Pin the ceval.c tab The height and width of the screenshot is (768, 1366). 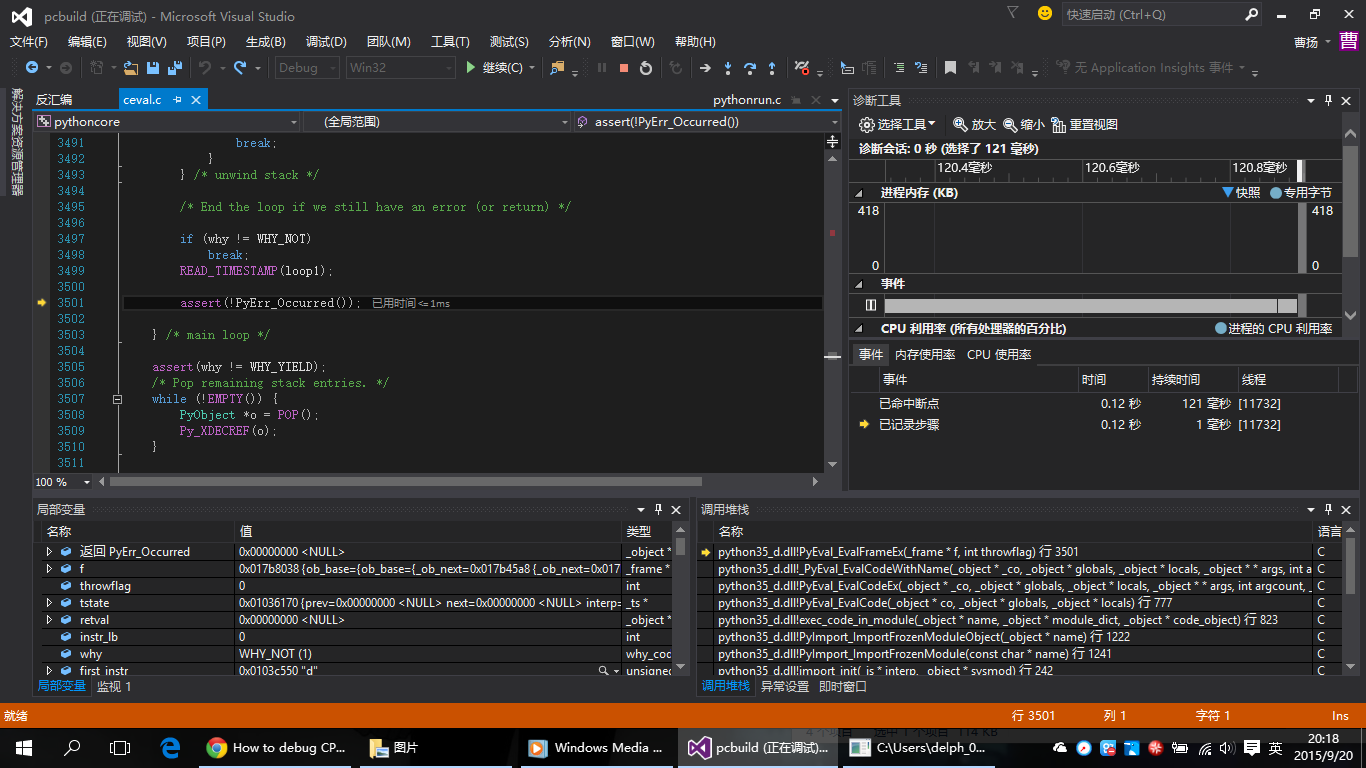[x=177, y=100]
